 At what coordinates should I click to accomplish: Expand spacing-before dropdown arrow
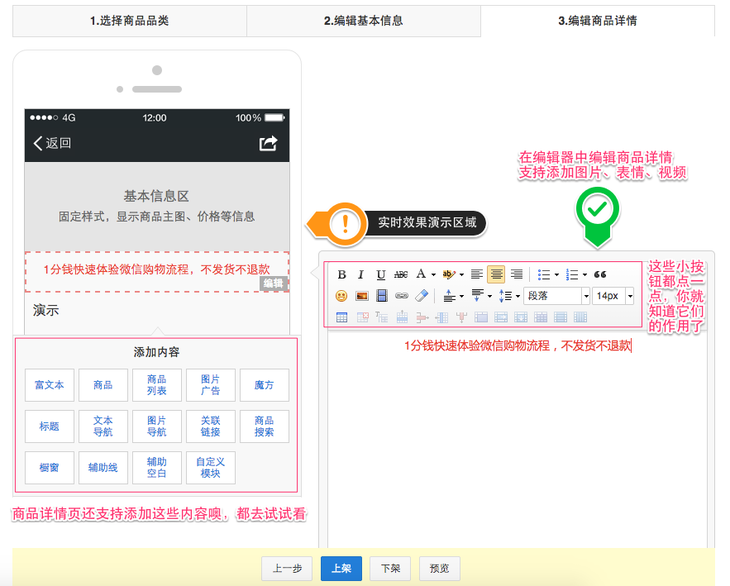click(x=461, y=296)
